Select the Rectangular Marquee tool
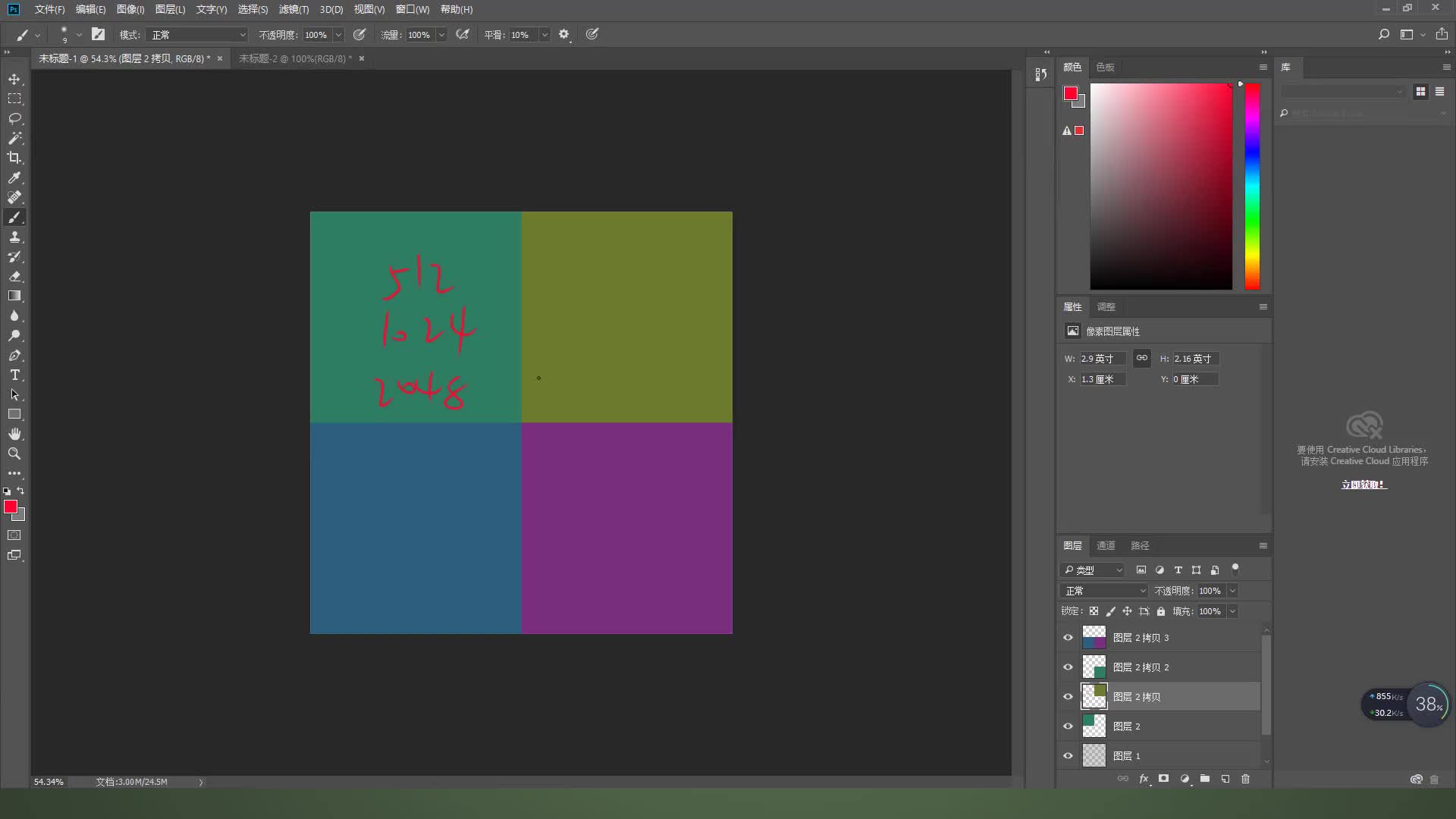1456x819 pixels. tap(14, 99)
